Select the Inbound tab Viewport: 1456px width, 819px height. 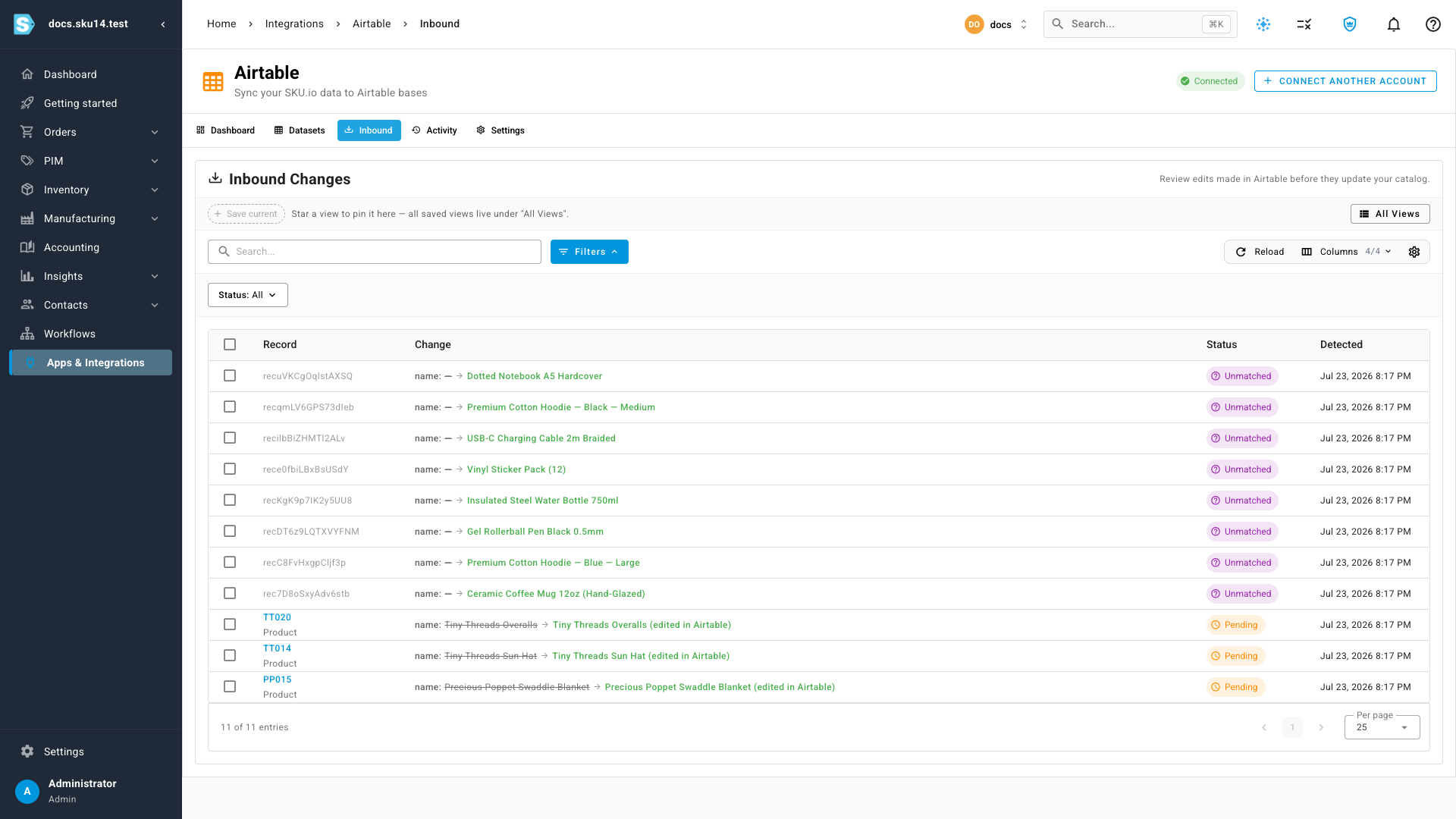[369, 130]
